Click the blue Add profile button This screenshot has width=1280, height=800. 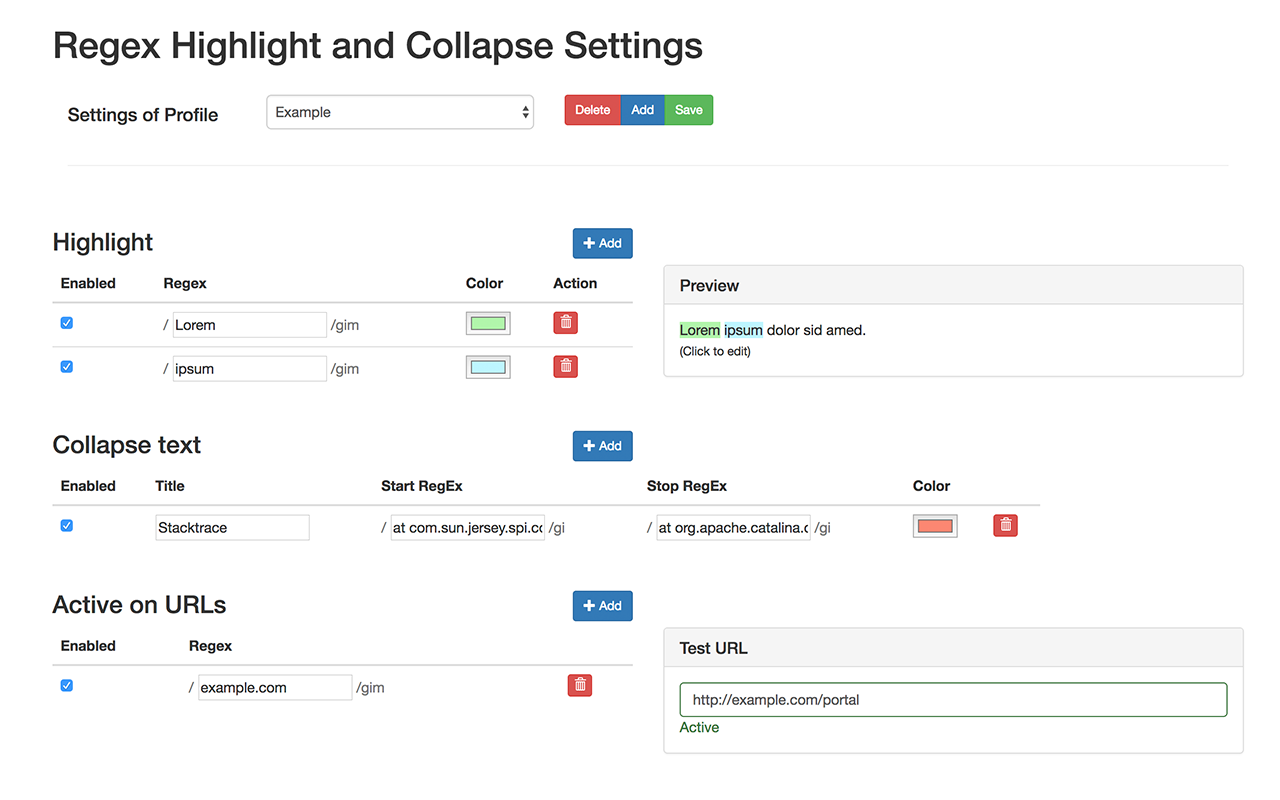[x=643, y=110]
